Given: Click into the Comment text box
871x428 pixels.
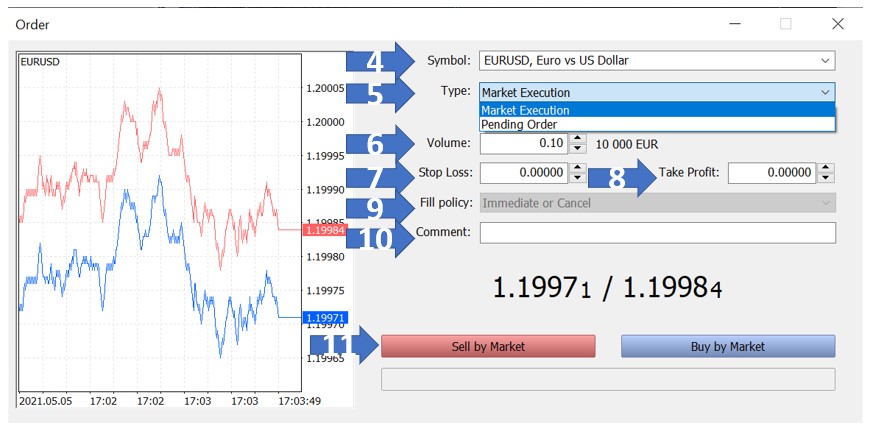Looking at the screenshot, I should tap(656, 233).
